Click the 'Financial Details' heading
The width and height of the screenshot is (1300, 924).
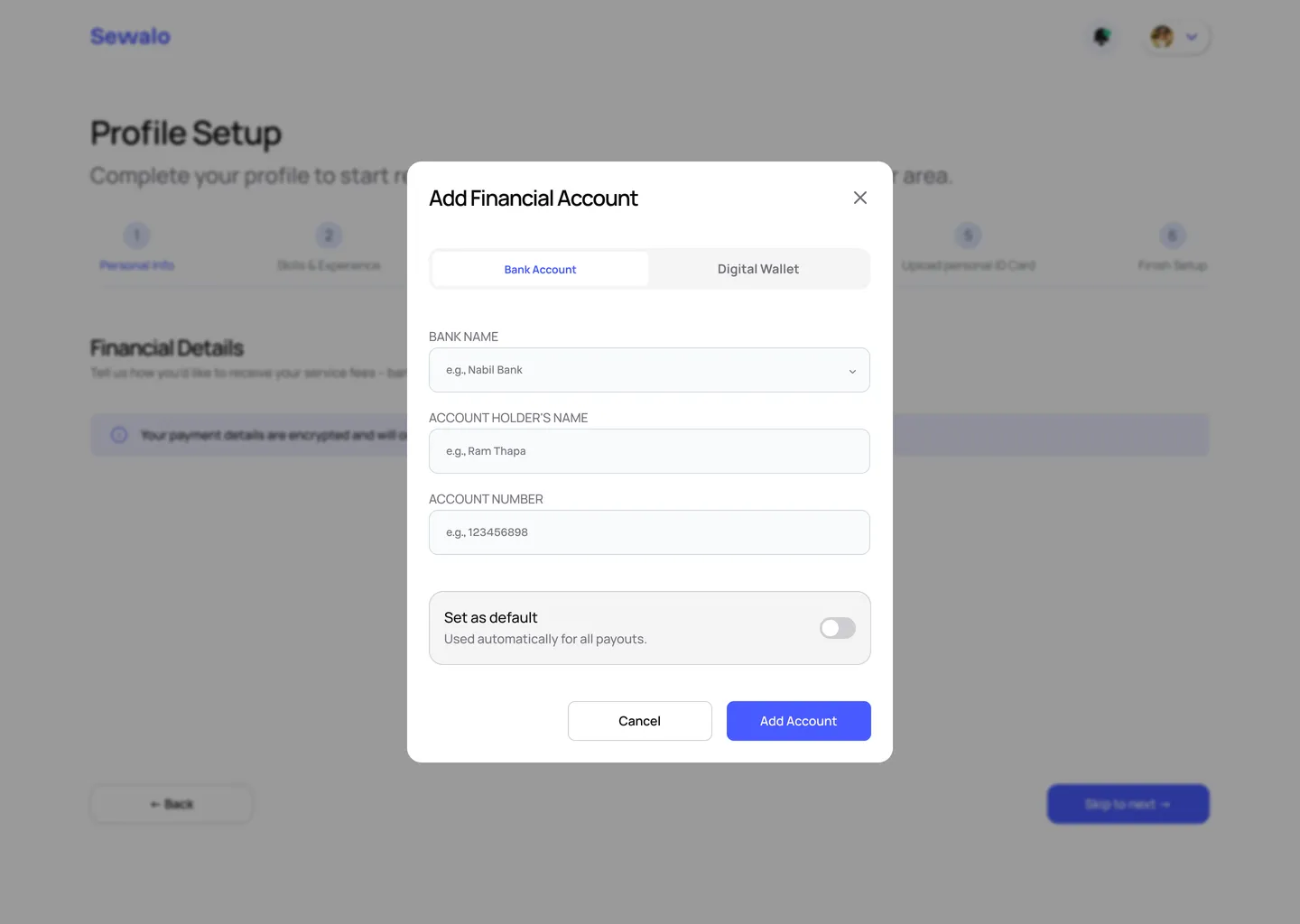tap(167, 348)
